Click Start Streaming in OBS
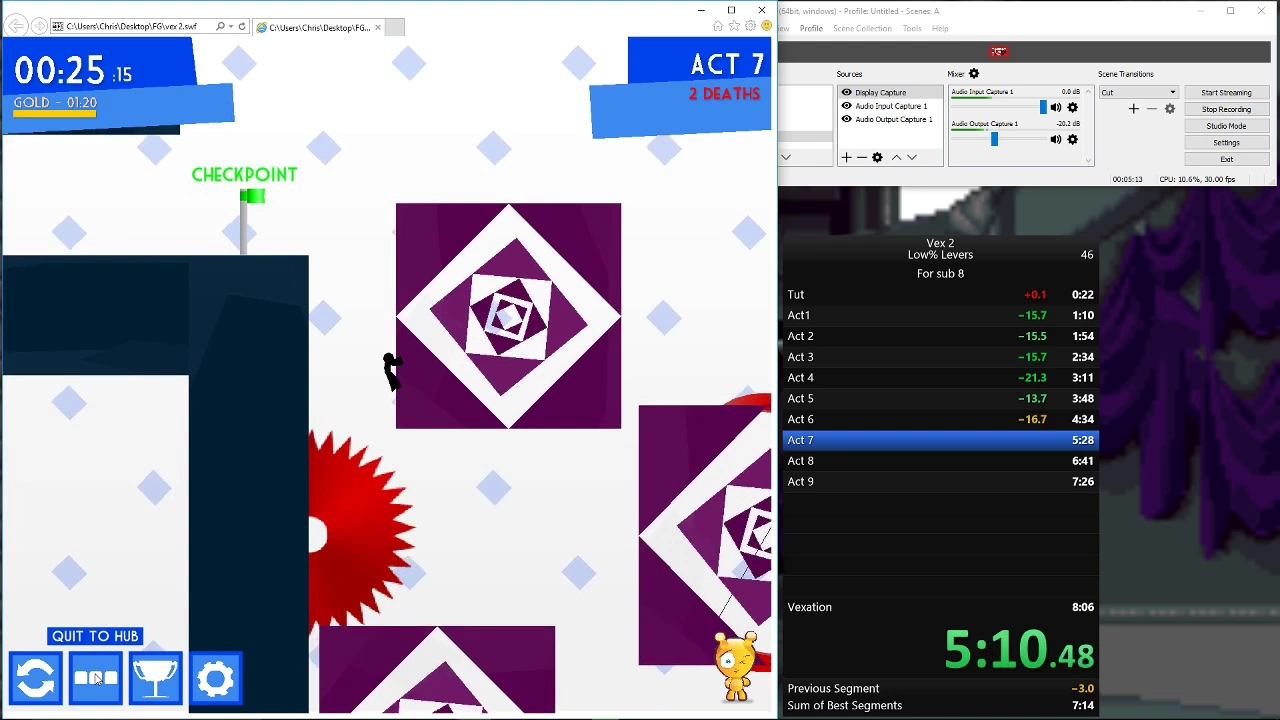Screen dimensions: 1280x720 point(1226,93)
